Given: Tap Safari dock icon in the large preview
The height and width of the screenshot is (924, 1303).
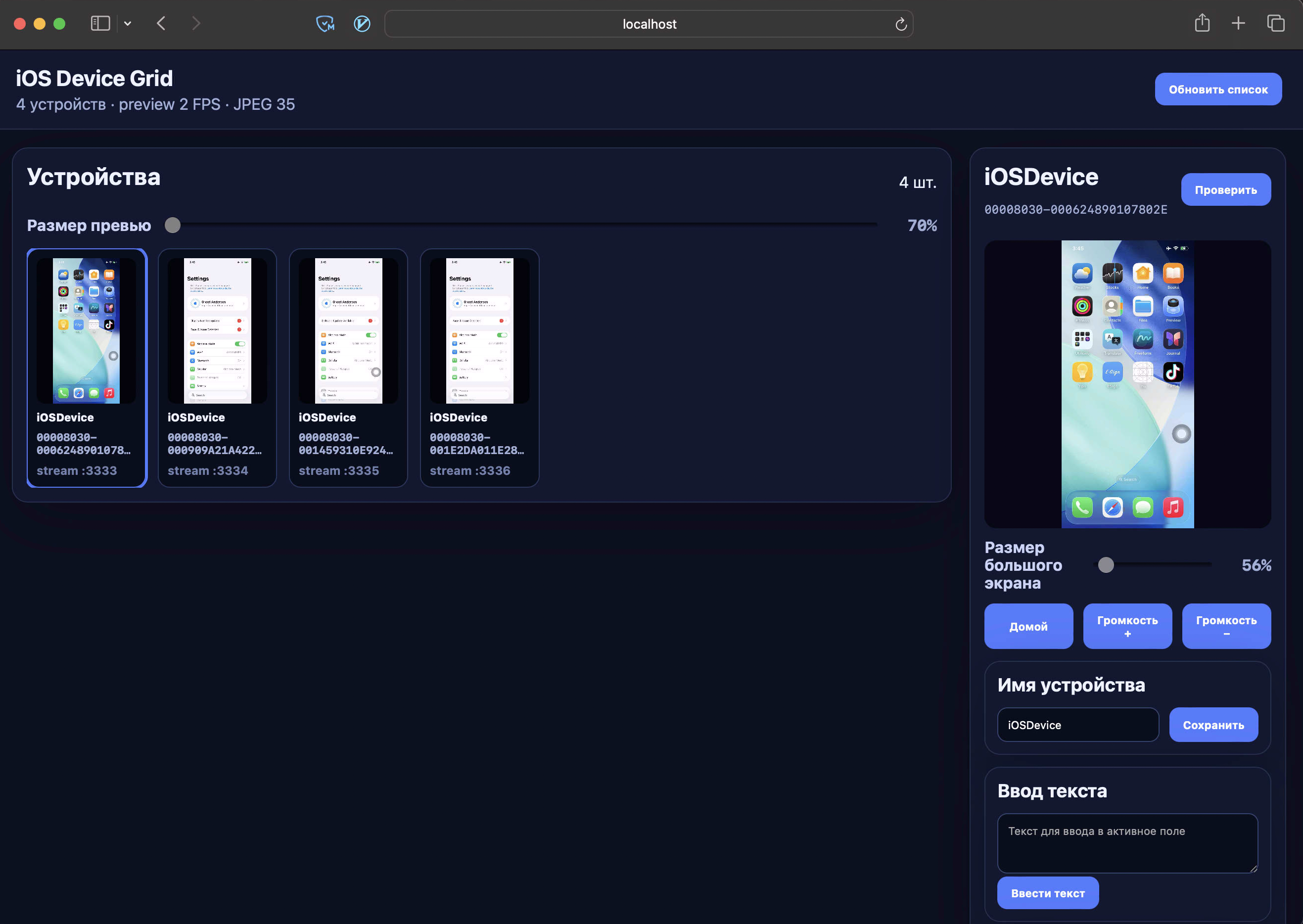Looking at the screenshot, I should 1112,507.
